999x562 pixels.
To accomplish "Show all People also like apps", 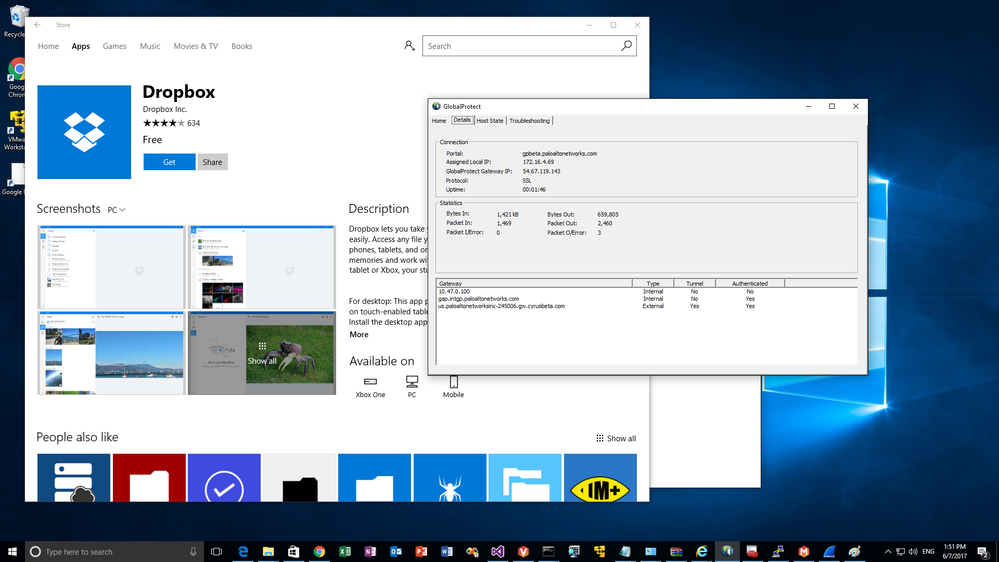I will (x=616, y=438).
